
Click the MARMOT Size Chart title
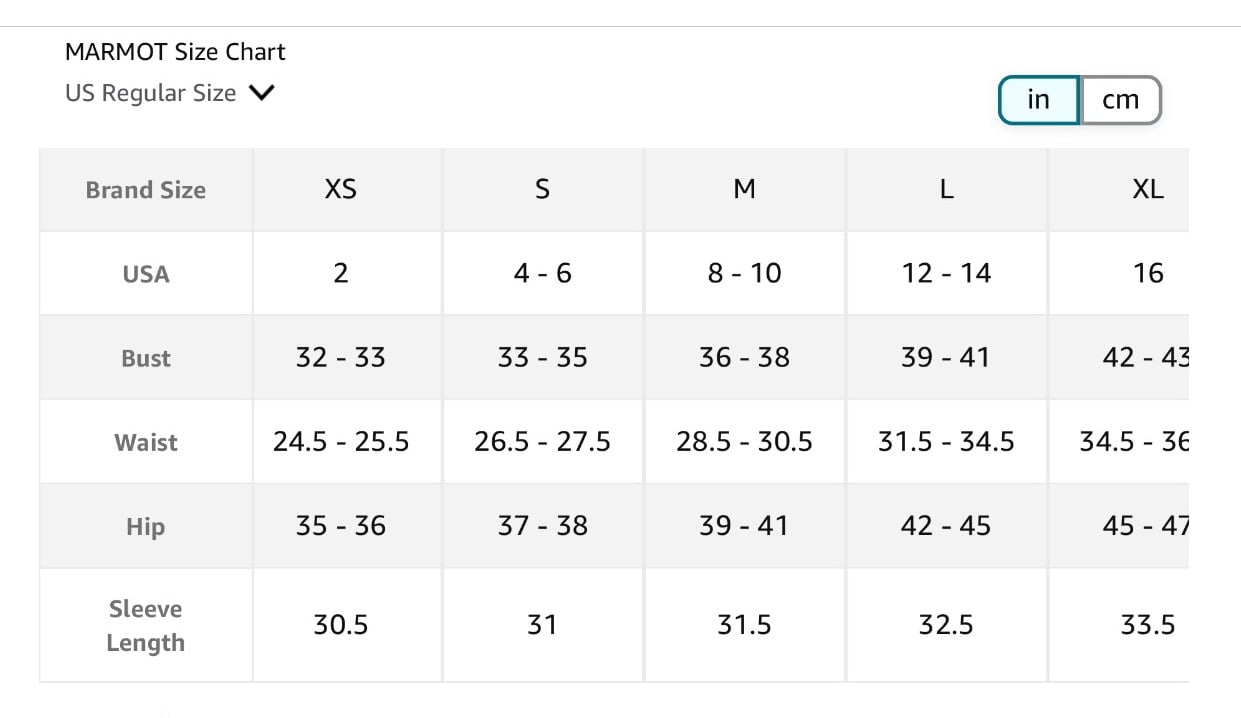175,52
